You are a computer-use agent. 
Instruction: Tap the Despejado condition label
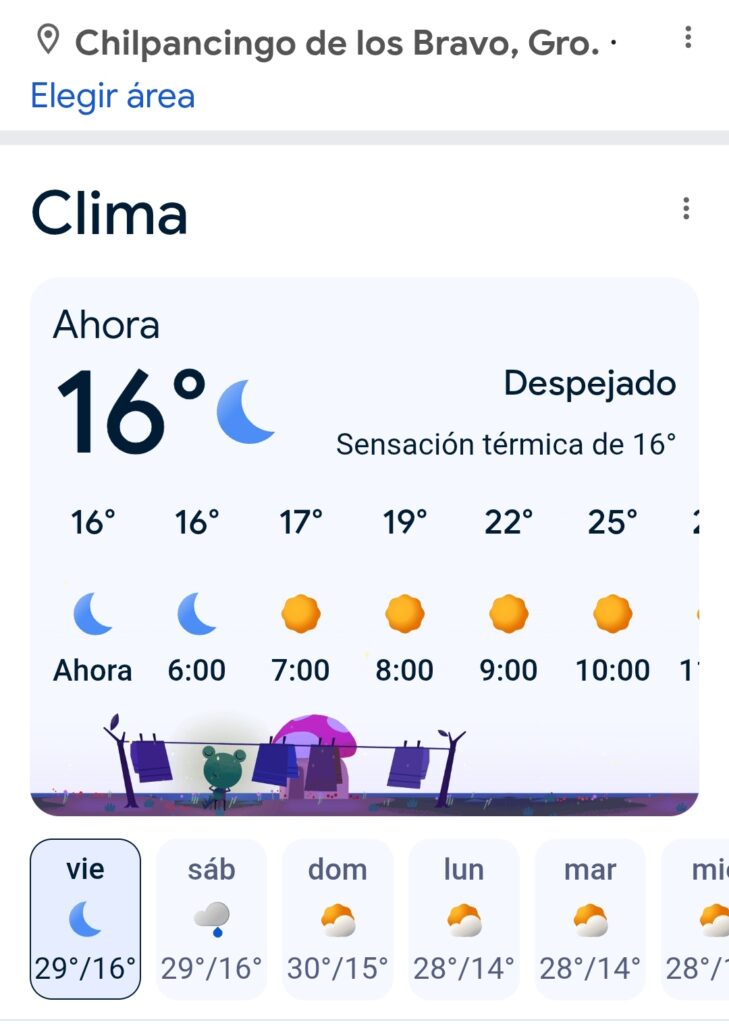(x=589, y=383)
